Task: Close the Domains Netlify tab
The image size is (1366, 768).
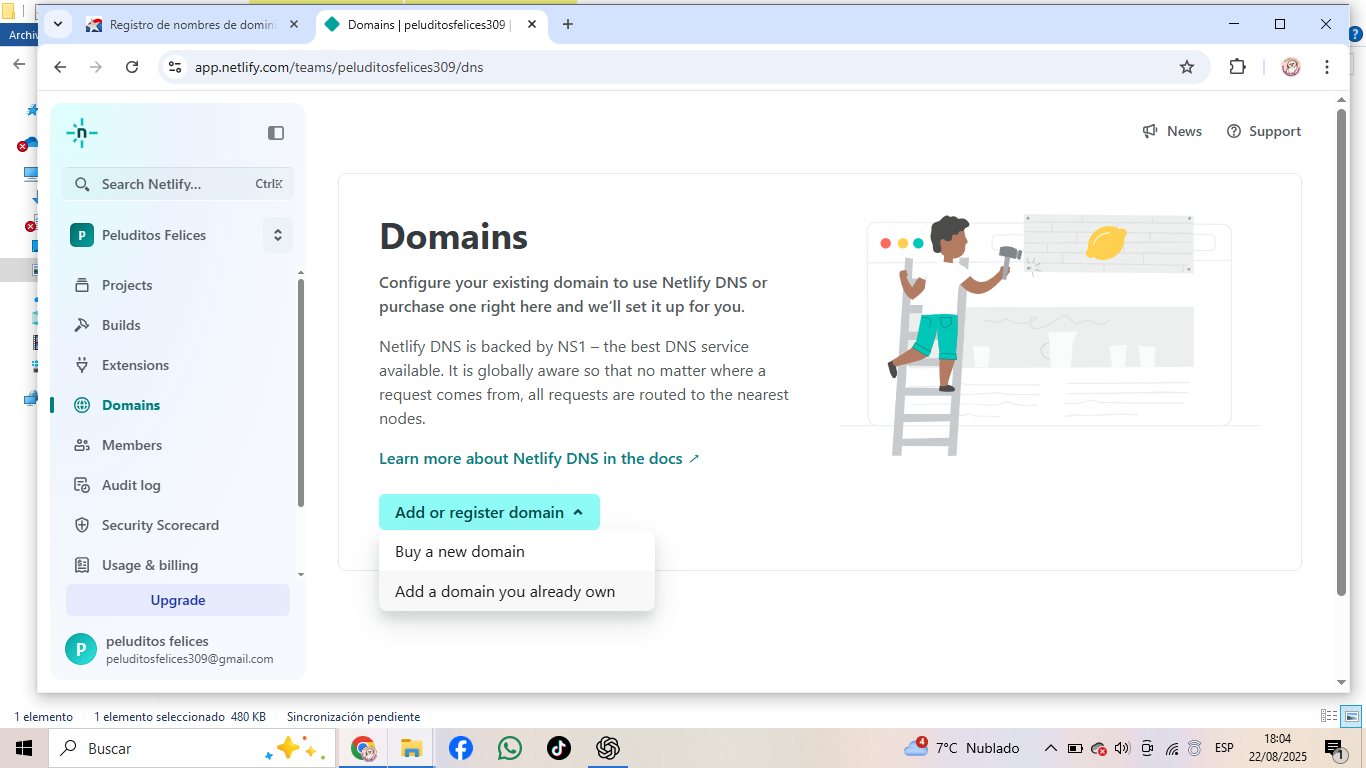Action: pos(532,25)
